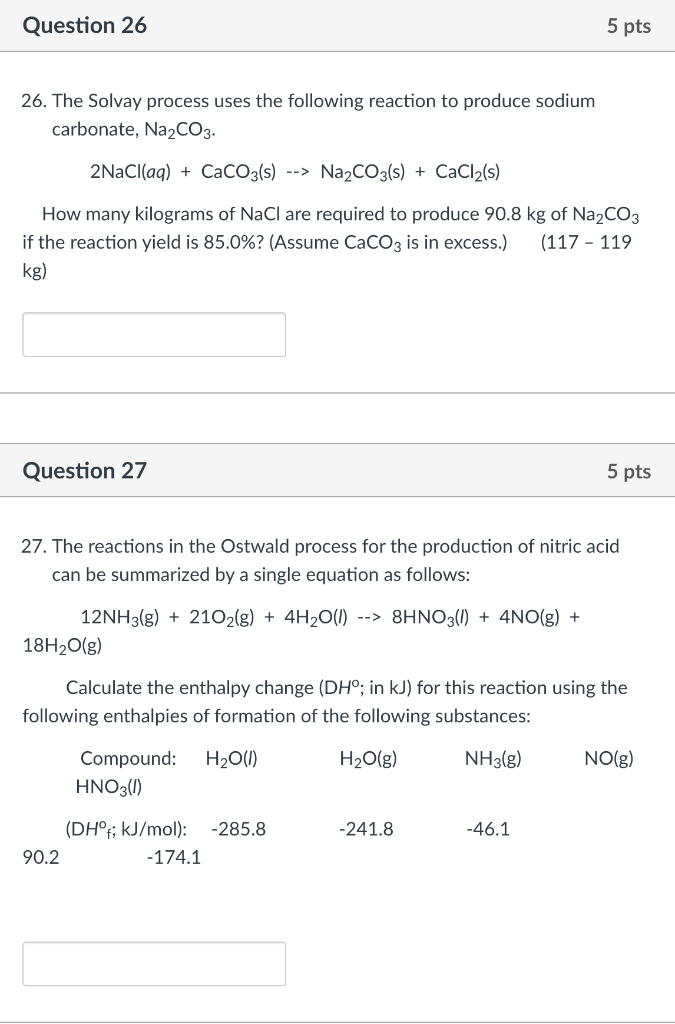The image size is (675, 1024).
Task: Select the Question 26 header
Action: coord(84,26)
